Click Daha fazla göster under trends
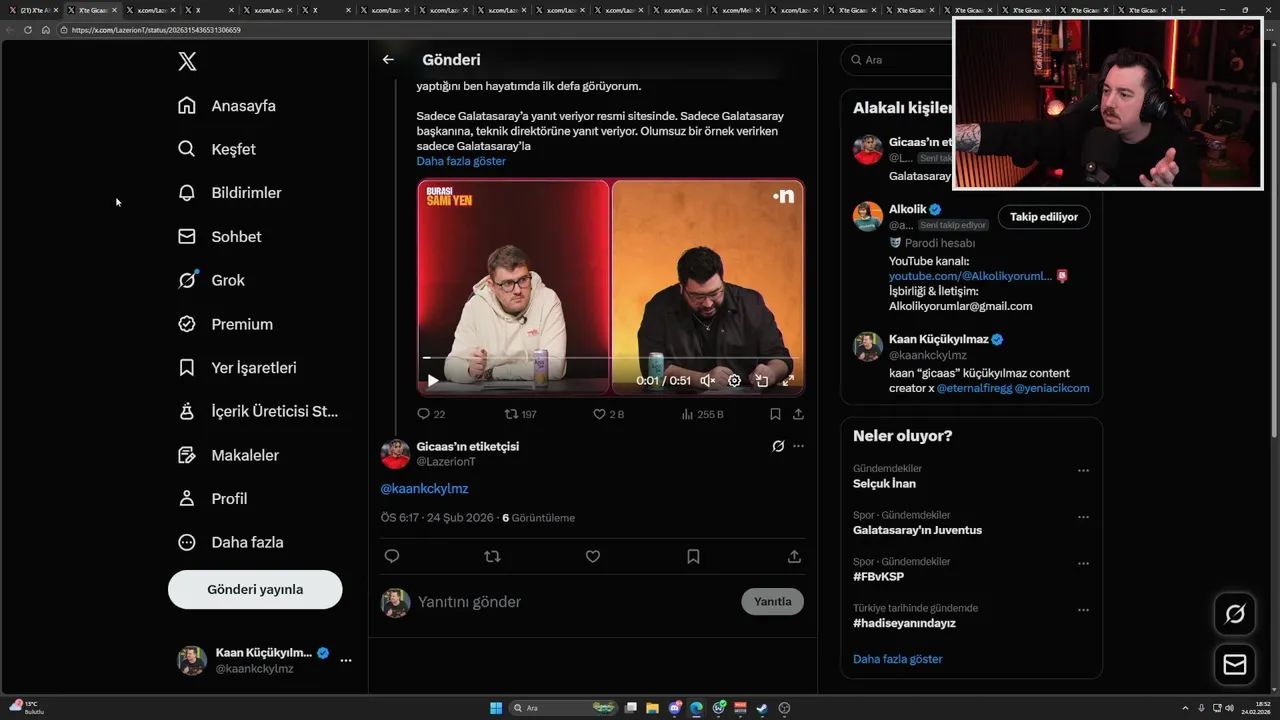1280x720 pixels. point(898,659)
